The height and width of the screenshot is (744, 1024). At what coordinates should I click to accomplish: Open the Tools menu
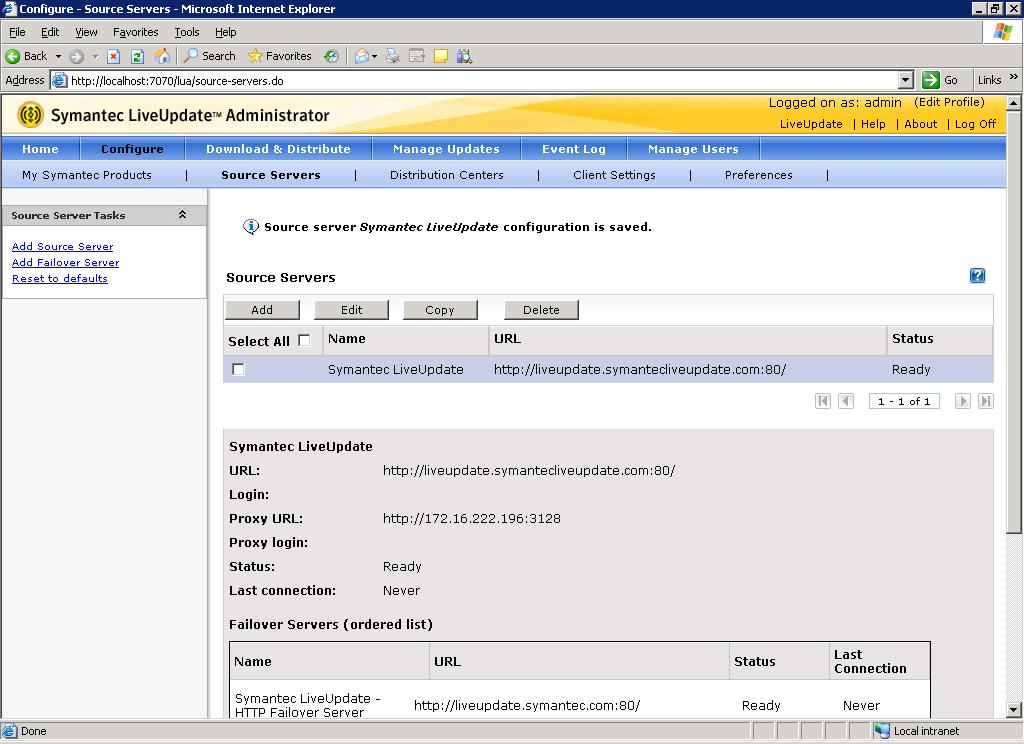pos(187,32)
